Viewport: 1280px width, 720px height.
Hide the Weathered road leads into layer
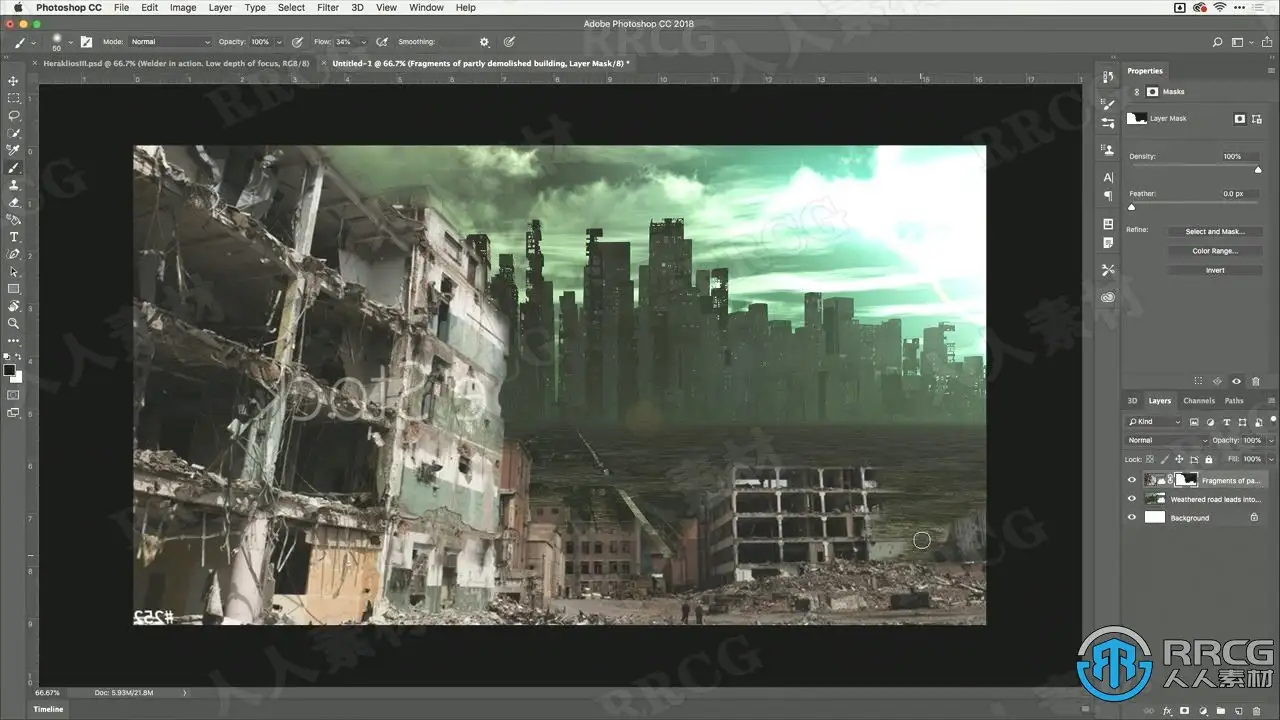click(x=1132, y=499)
